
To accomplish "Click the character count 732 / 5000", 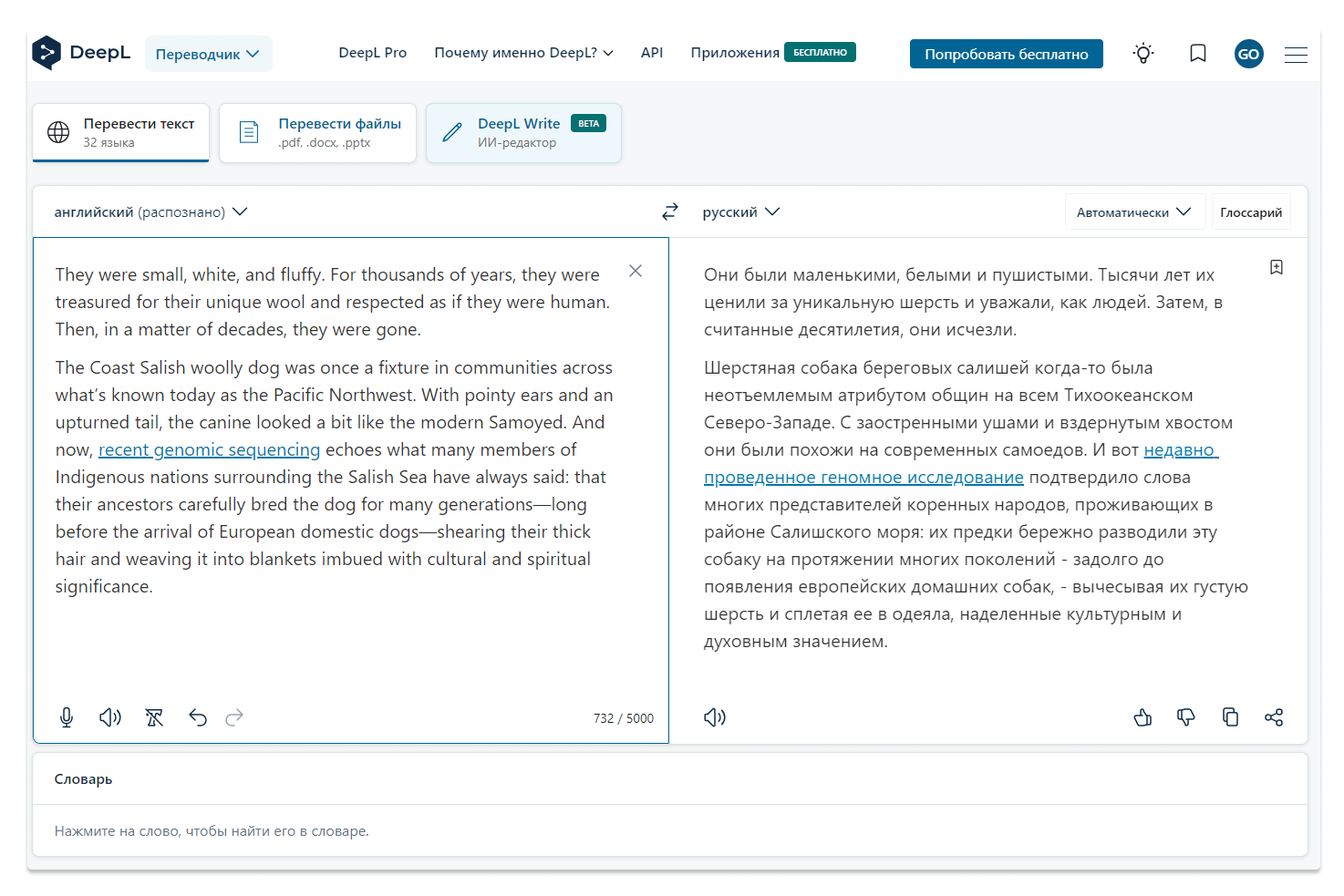I will pos(624,718).
